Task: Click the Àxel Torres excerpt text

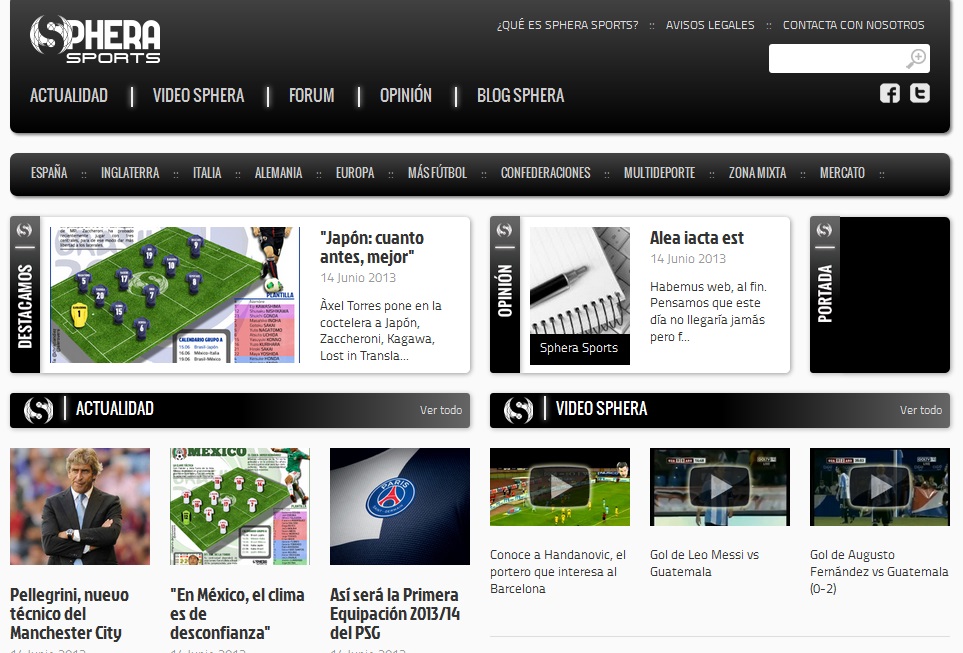Action: [x=381, y=330]
